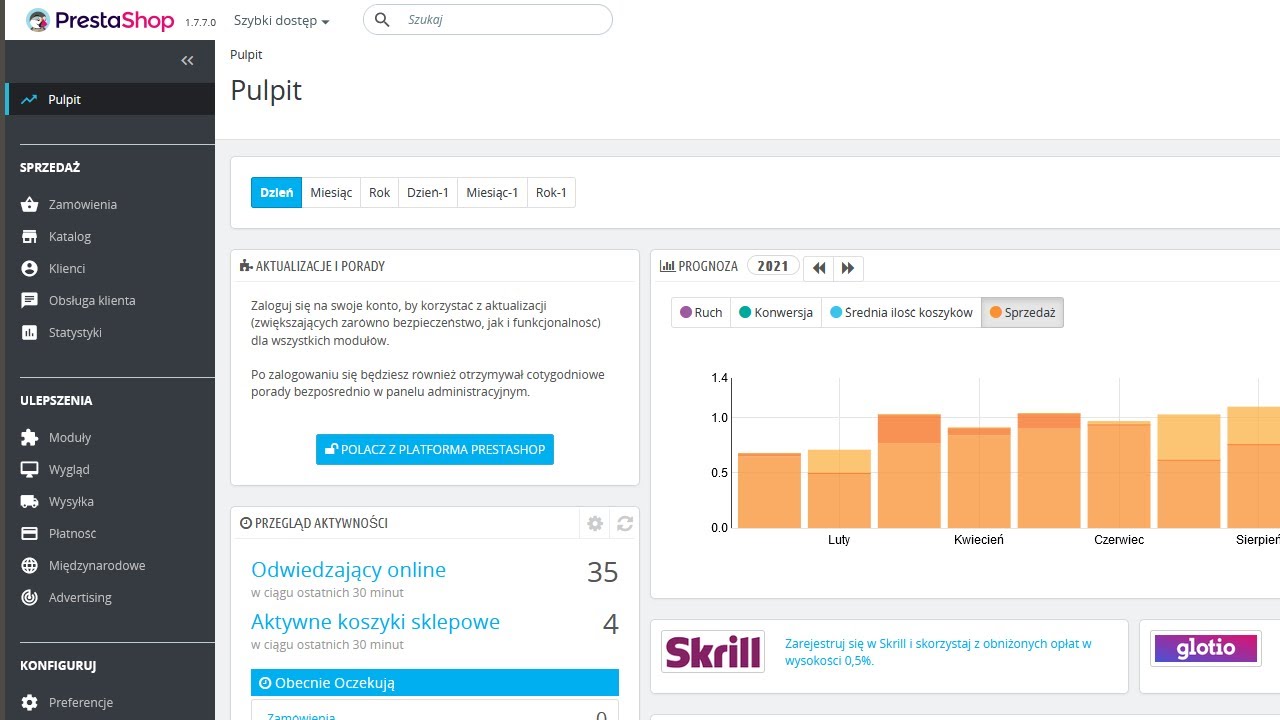This screenshot has height=720, width=1280.
Task: Toggle Ruch series in forecast chart
Action: click(701, 312)
